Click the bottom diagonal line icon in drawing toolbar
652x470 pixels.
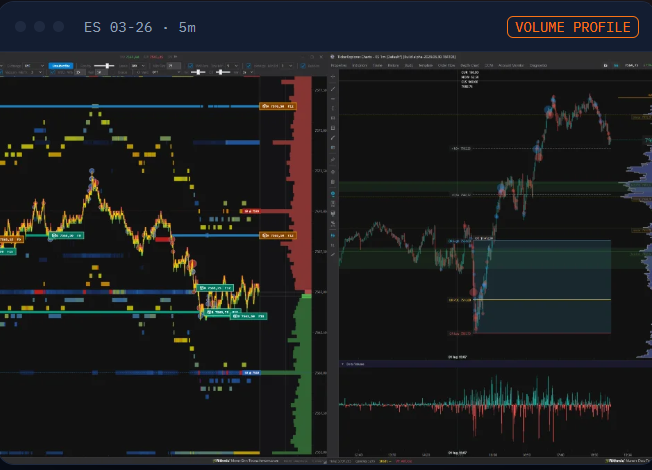[x=333, y=254]
